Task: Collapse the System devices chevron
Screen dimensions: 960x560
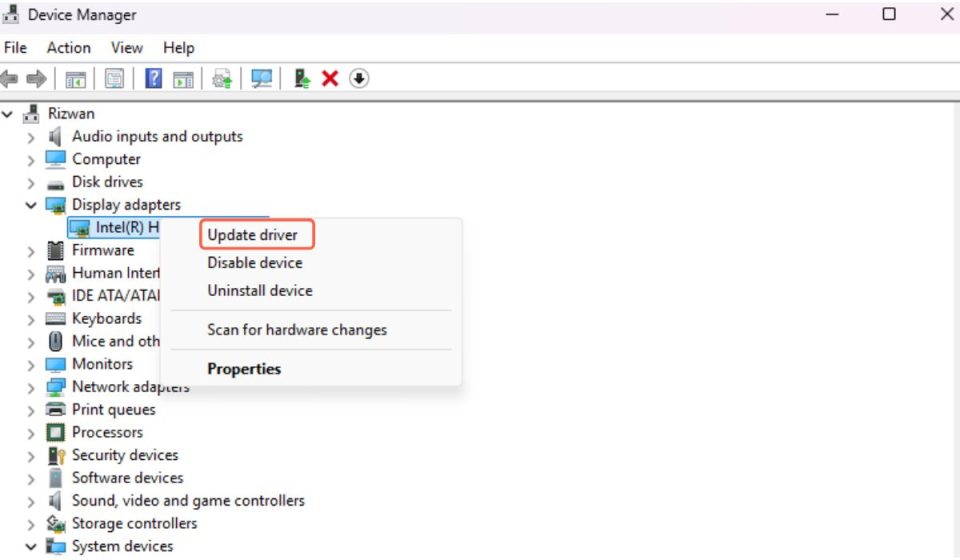Action: click(31, 547)
